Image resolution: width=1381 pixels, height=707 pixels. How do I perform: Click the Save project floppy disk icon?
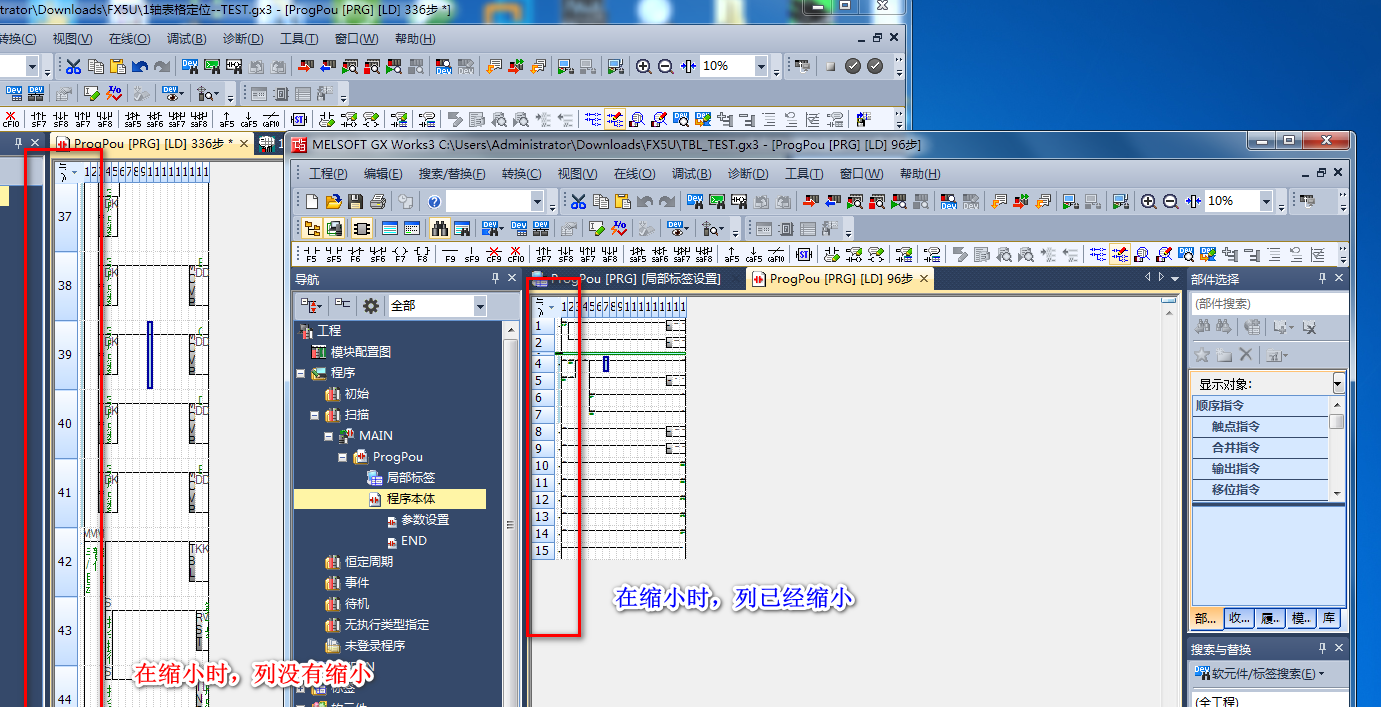[356, 201]
